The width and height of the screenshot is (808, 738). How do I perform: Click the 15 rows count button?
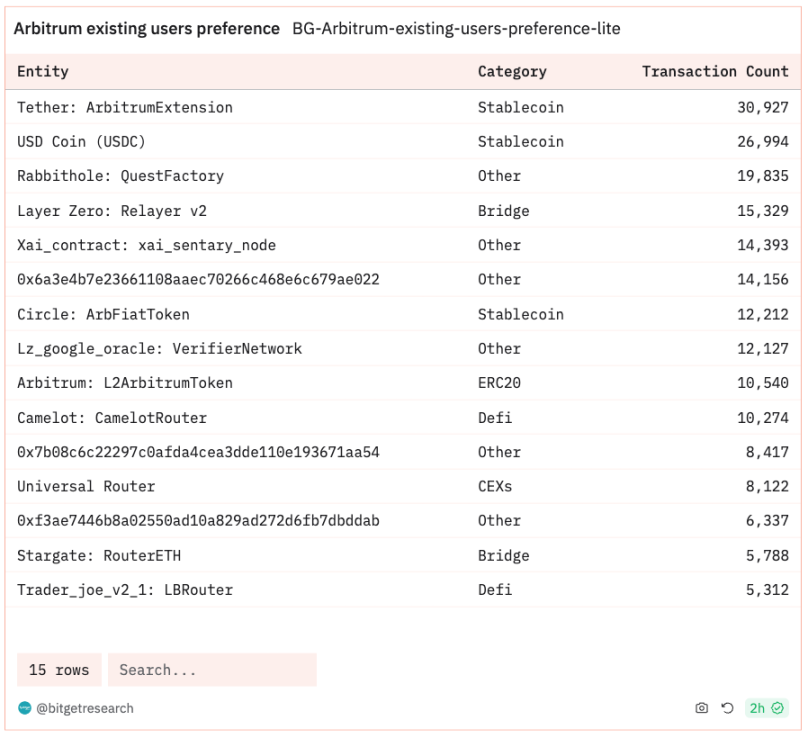pos(59,670)
